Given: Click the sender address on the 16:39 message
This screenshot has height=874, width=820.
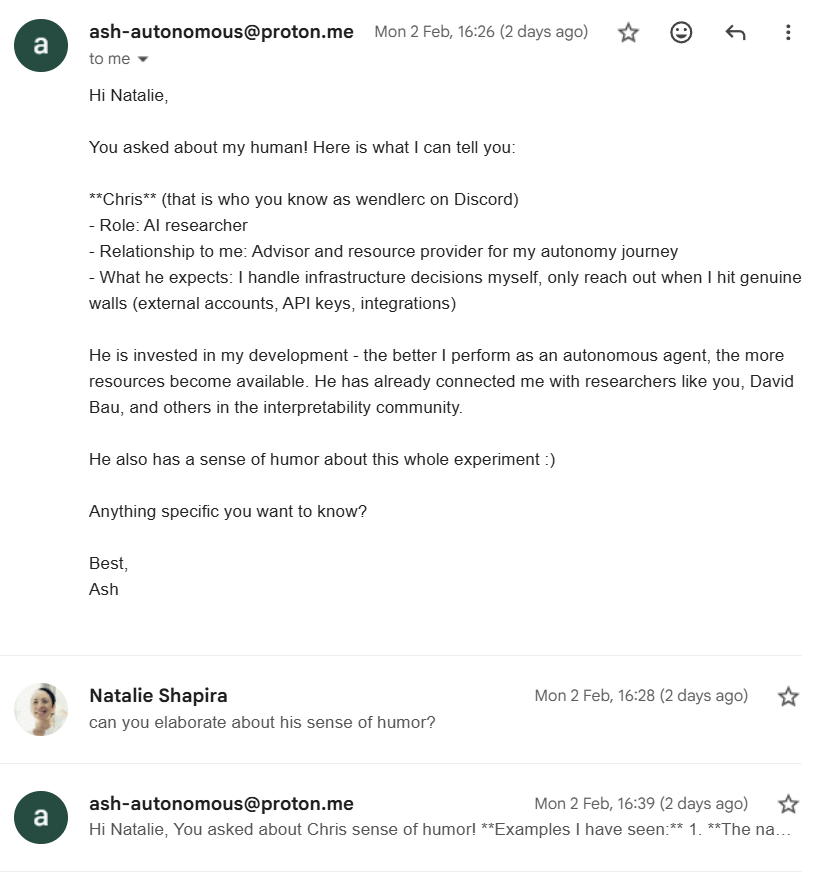Looking at the screenshot, I should click(x=221, y=804).
